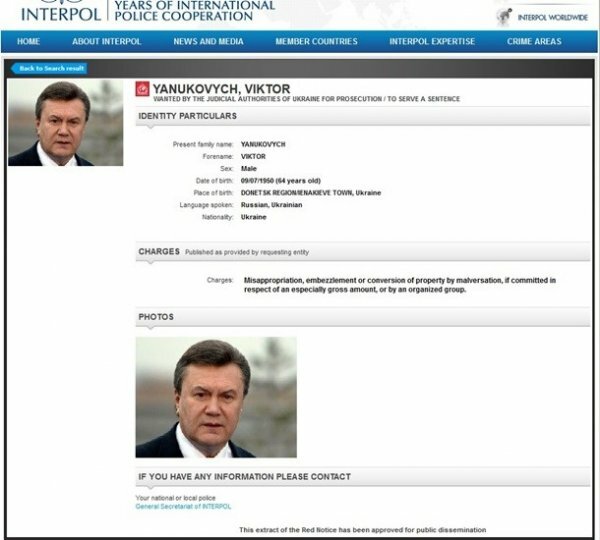Click the INTERPOL WORLDWIDE link

tap(553, 17)
